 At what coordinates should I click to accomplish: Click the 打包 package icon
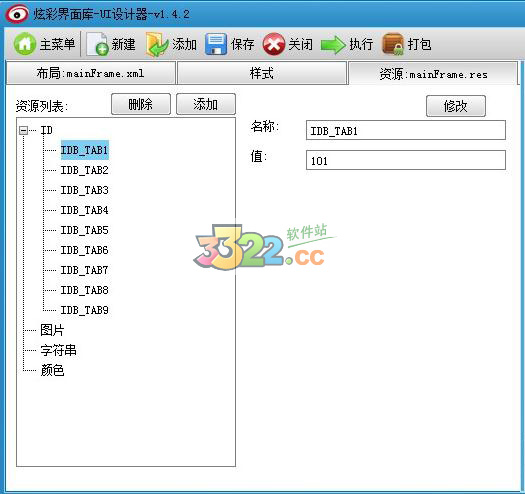pyautogui.click(x=393, y=44)
